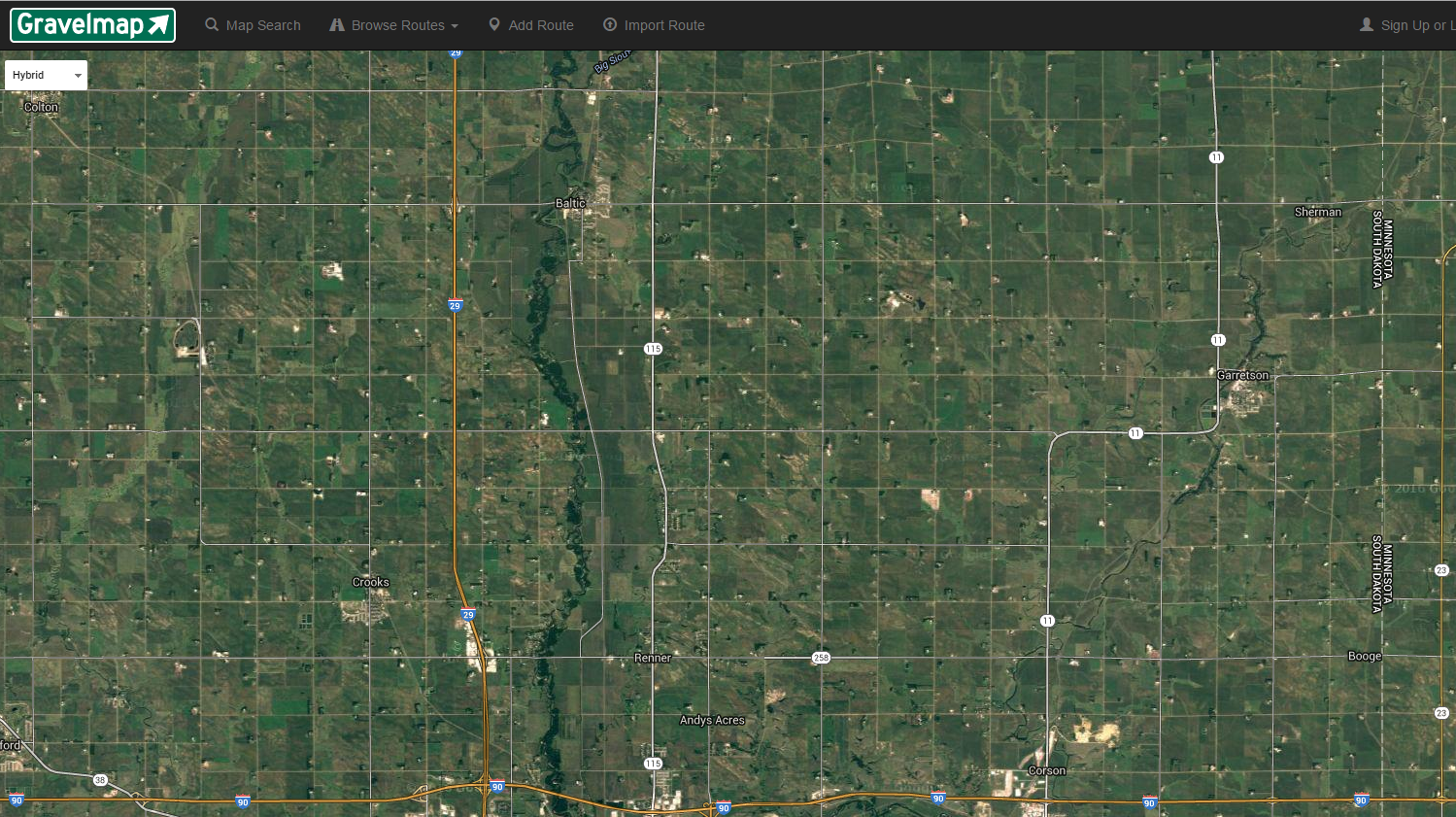
Task: Open Import Route in the navbar
Action: click(654, 25)
